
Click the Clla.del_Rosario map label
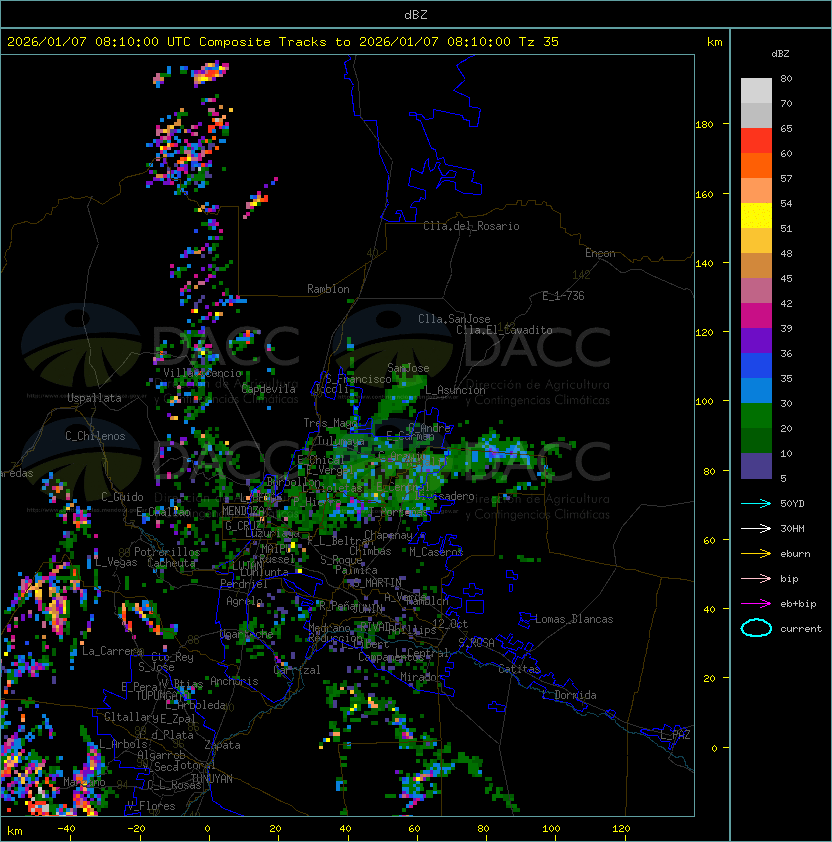click(x=471, y=226)
